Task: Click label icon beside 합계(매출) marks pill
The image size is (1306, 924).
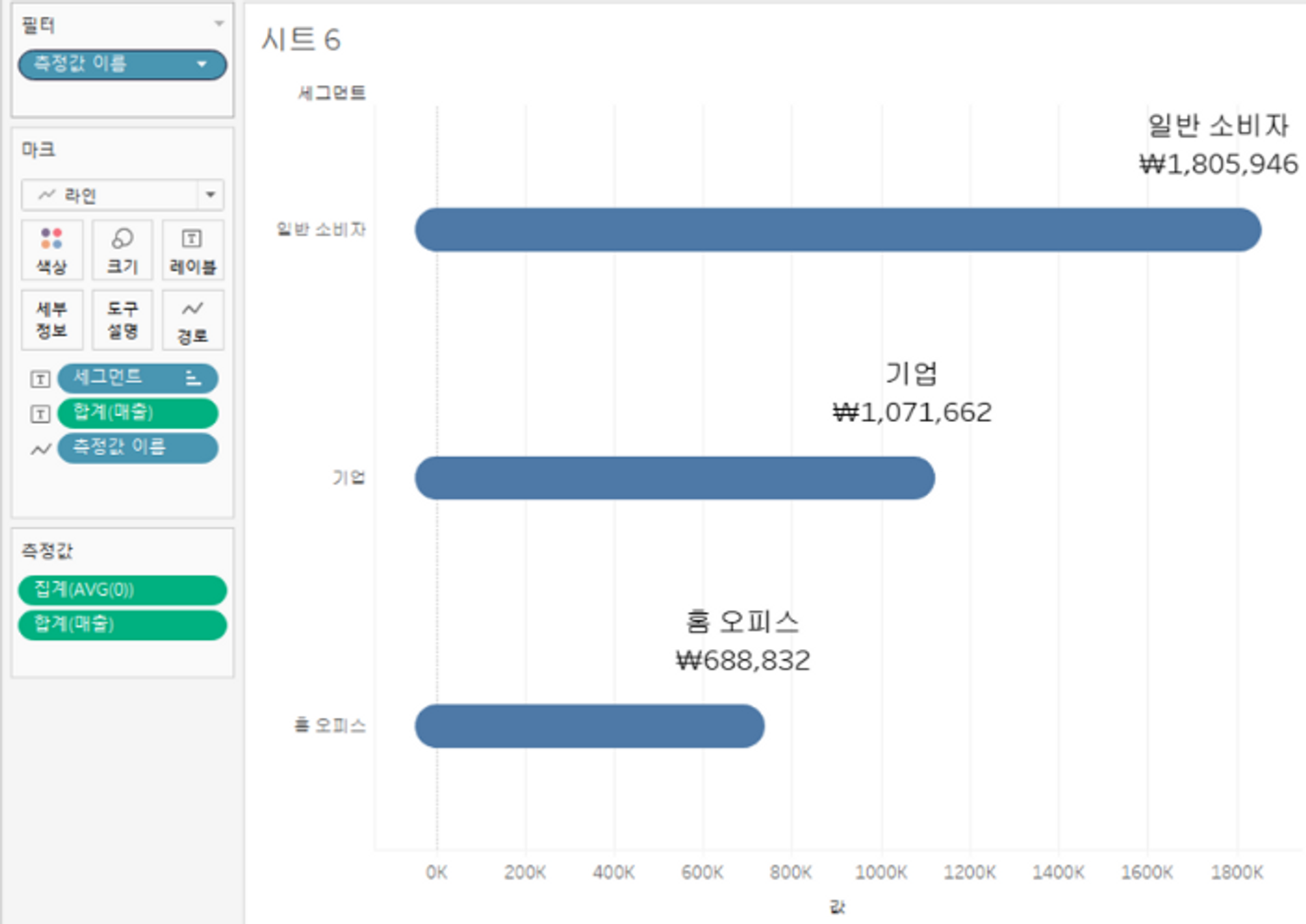Action: click(x=40, y=413)
